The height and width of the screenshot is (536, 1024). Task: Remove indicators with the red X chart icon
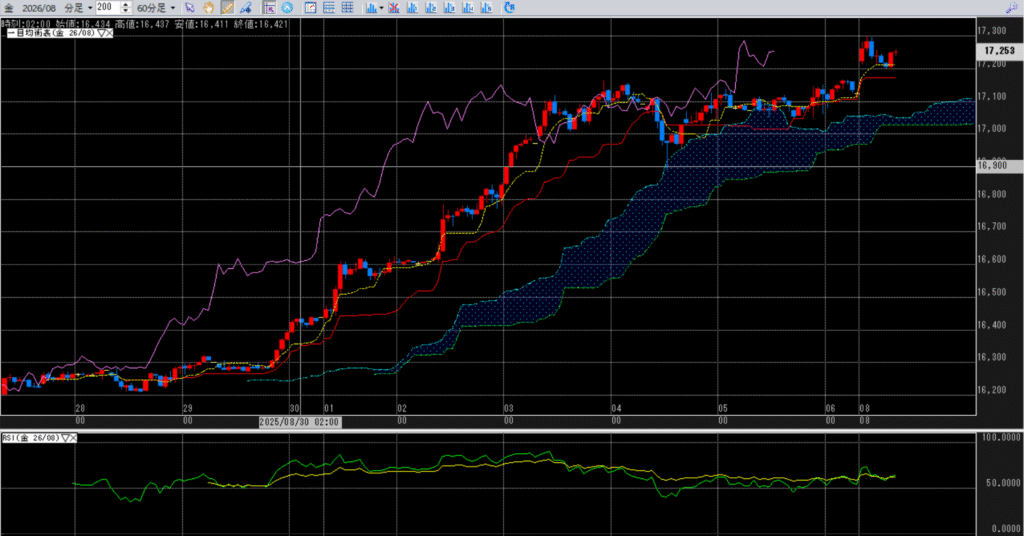393,8
